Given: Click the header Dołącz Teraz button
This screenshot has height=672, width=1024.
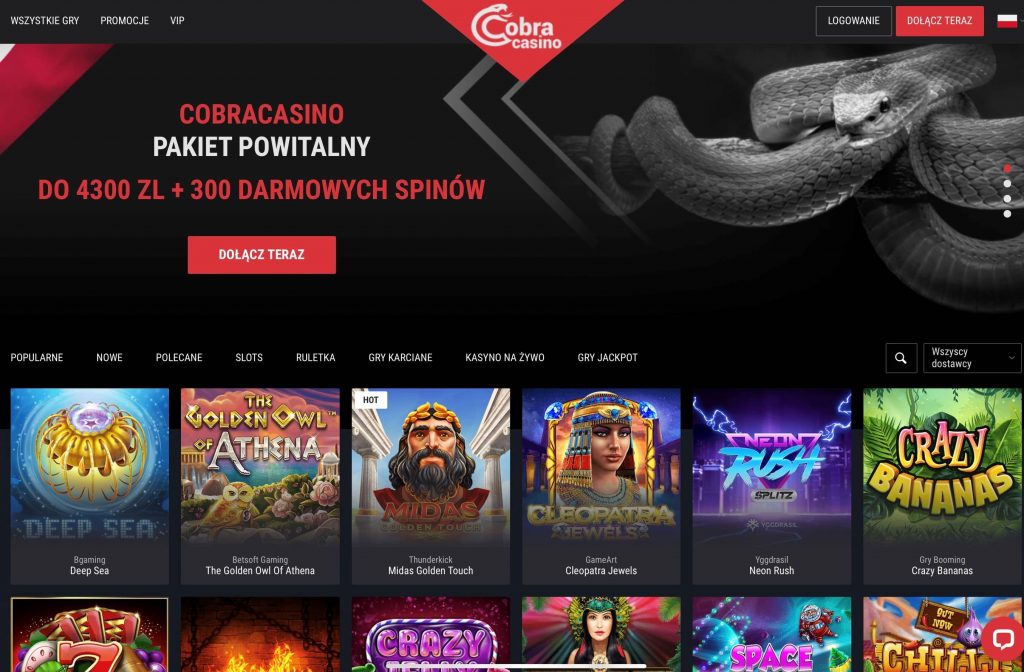Looking at the screenshot, I should click(940, 21).
